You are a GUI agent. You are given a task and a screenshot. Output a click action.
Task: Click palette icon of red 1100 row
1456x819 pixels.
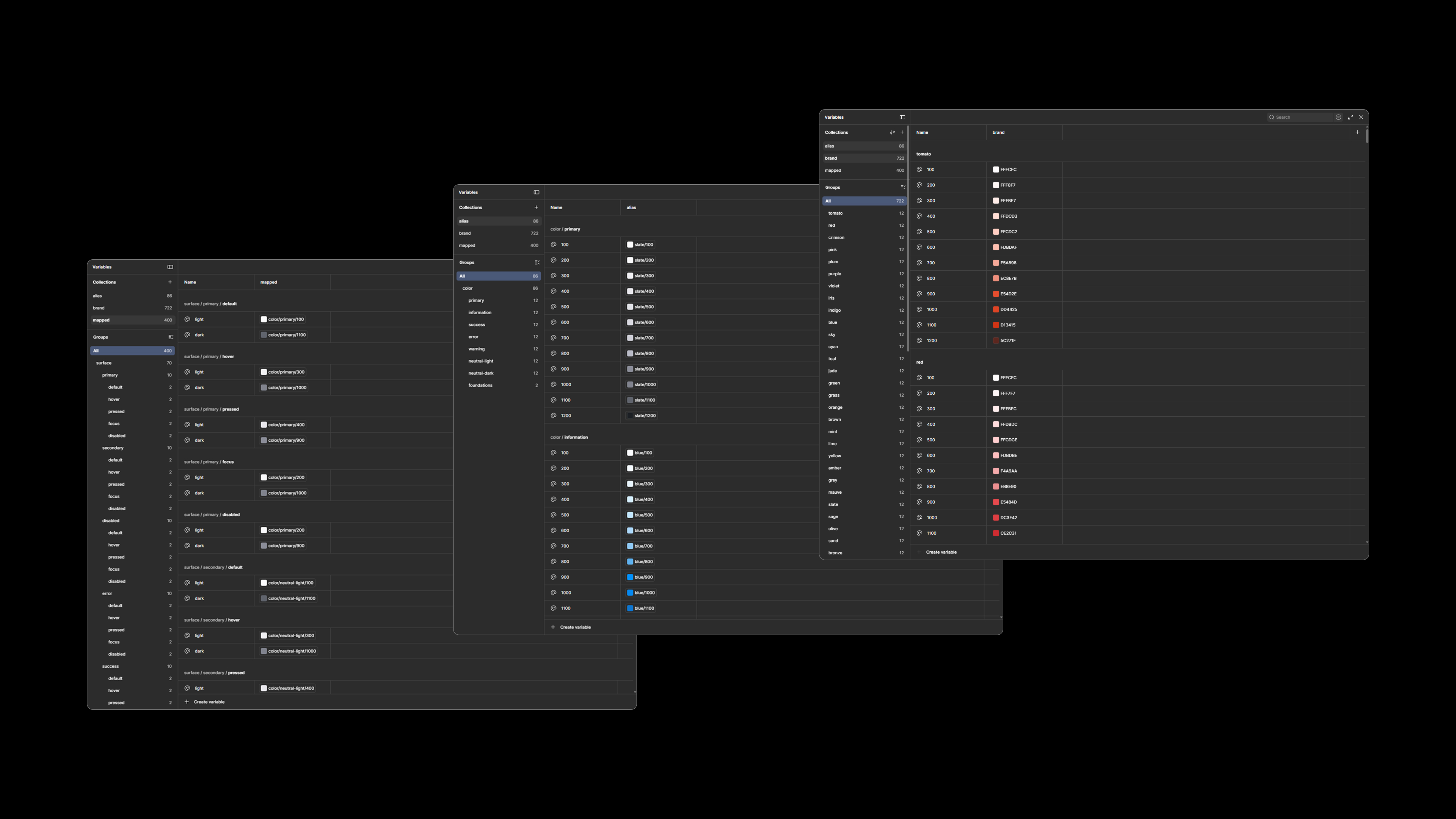pyautogui.click(x=919, y=533)
